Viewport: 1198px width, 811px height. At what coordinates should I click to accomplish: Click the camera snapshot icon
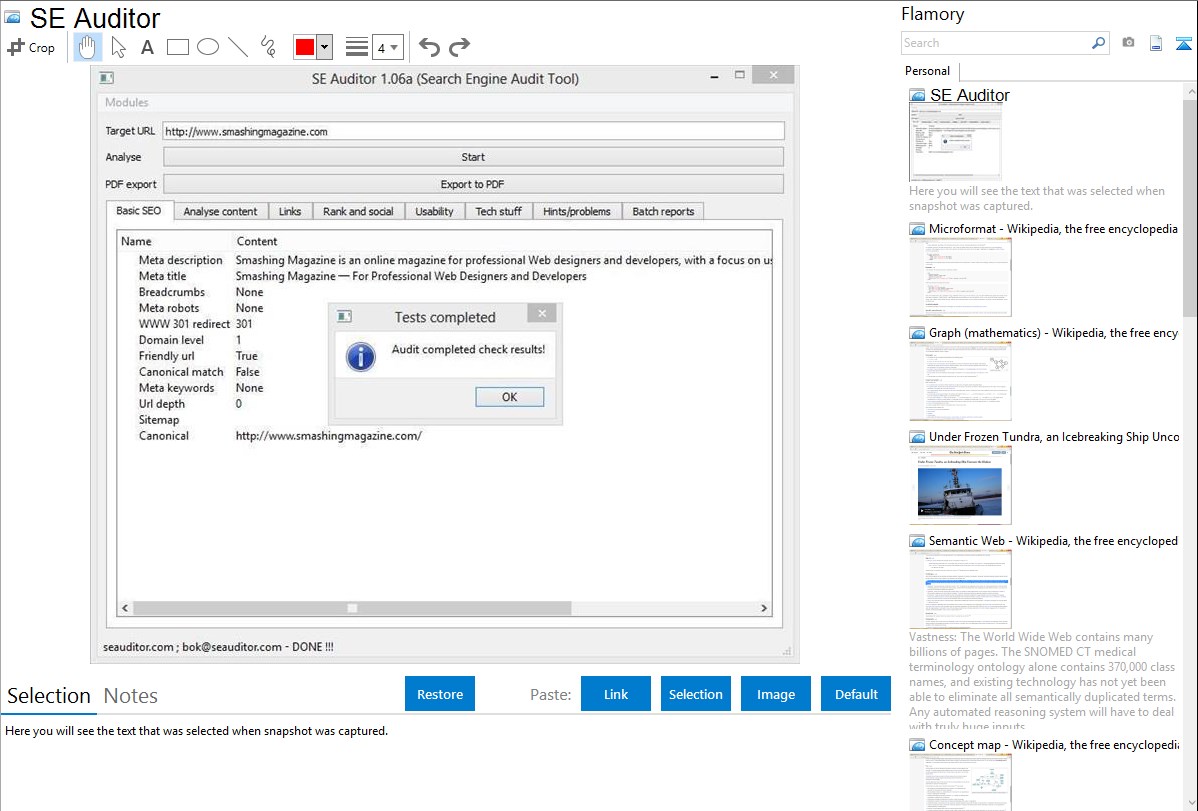(1128, 43)
